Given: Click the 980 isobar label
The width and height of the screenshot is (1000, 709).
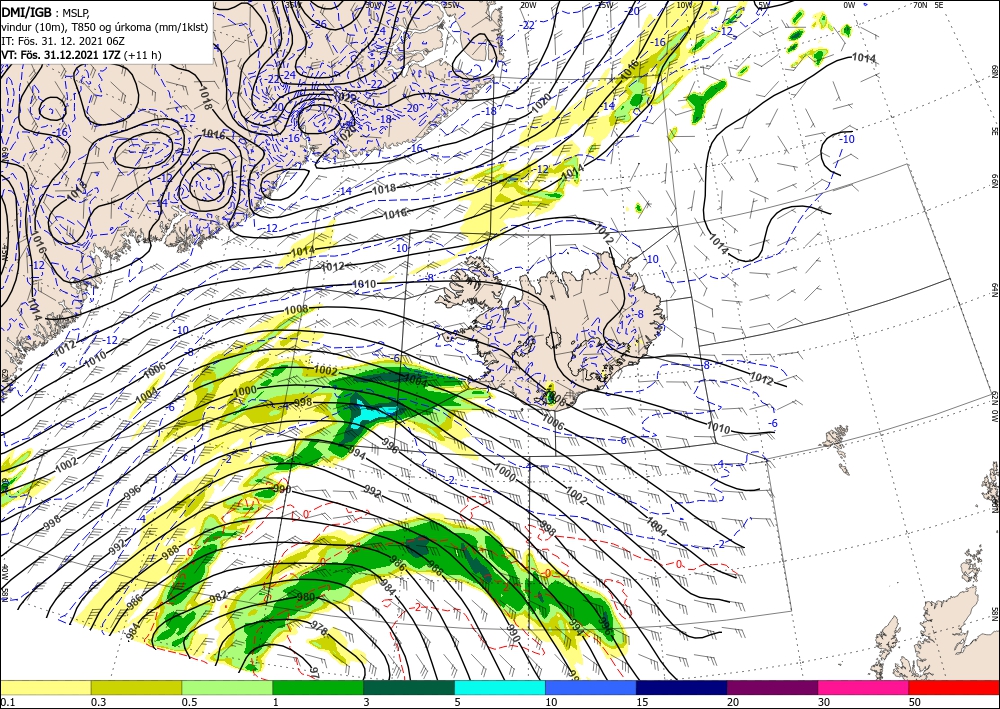Looking at the screenshot, I should (x=305, y=597).
